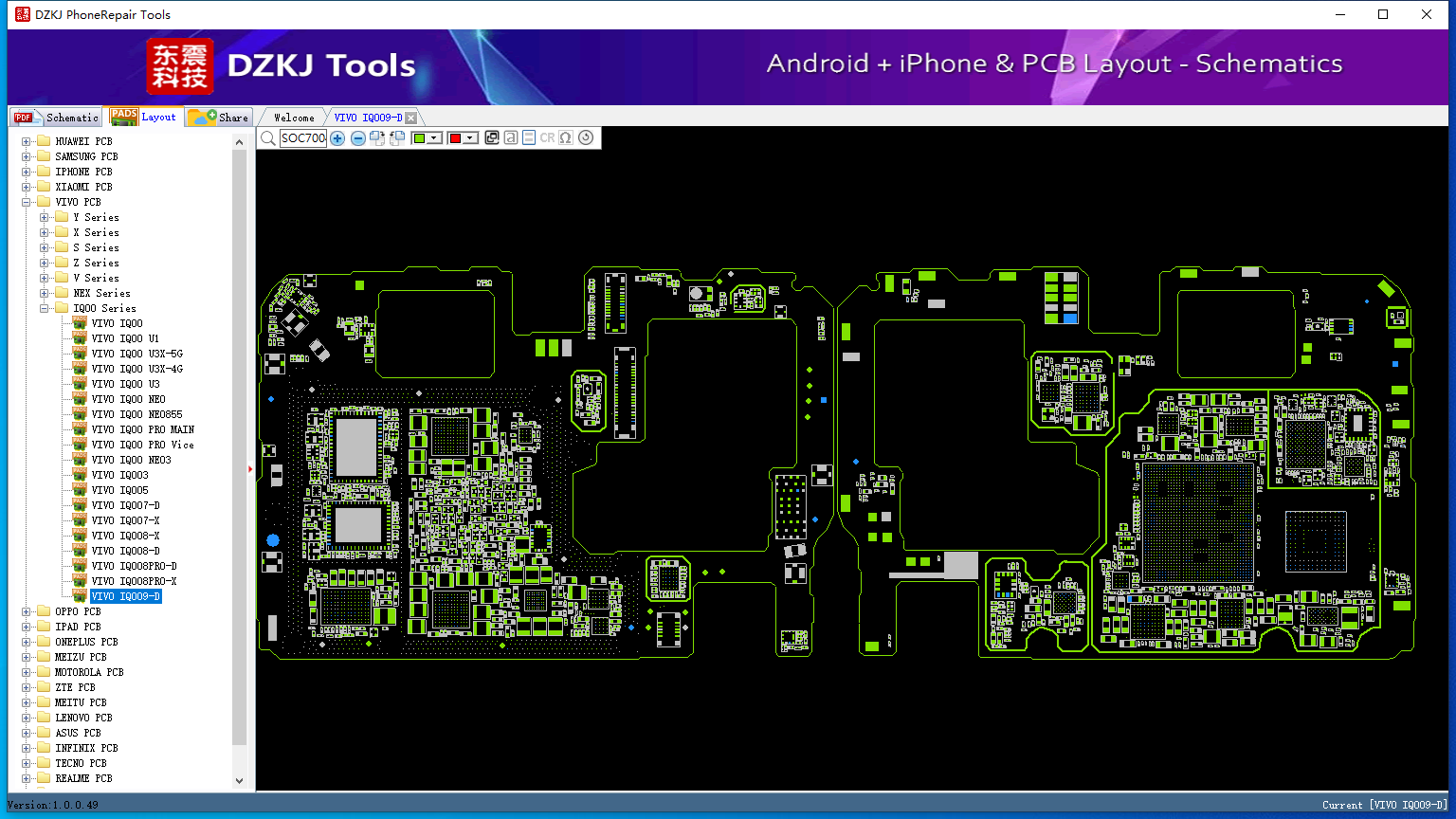
Task: Click the folder icon beside NEX Series
Action: (x=61, y=293)
